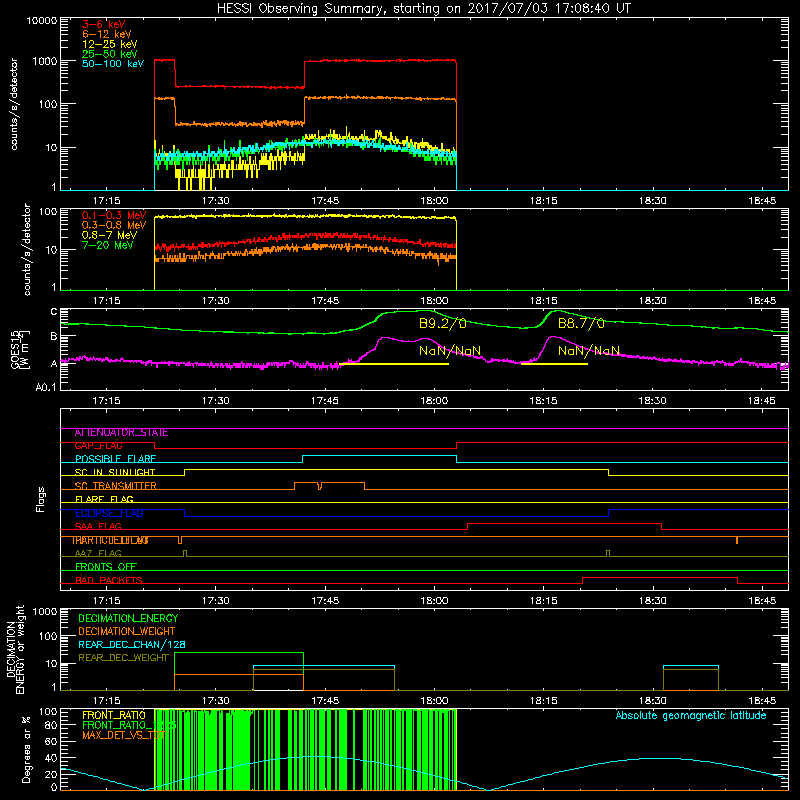The width and height of the screenshot is (800, 800).
Task: Click the 0.8-7 MeV legend label
Action: 110,235
